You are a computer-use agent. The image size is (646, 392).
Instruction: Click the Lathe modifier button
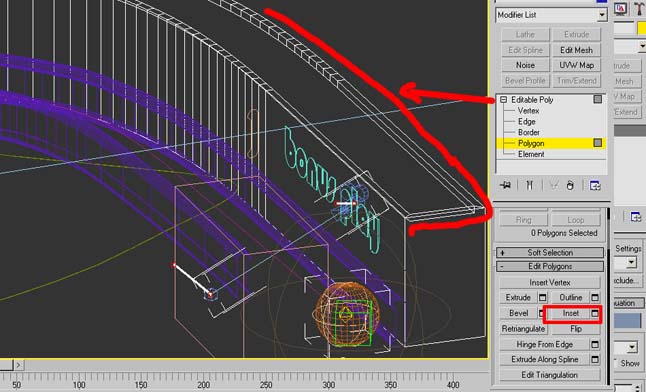pos(525,35)
